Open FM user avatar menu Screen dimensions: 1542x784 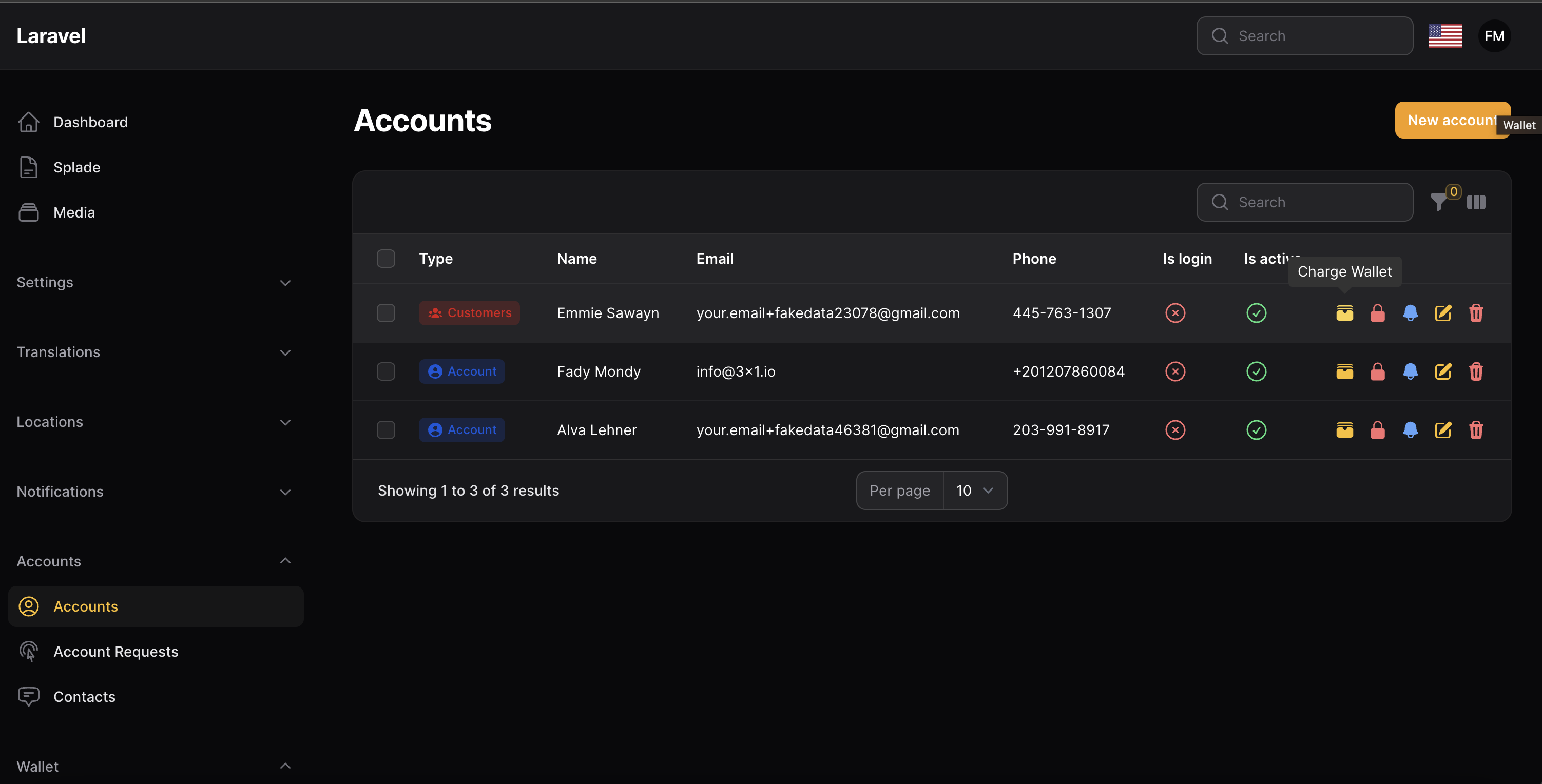coord(1494,36)
